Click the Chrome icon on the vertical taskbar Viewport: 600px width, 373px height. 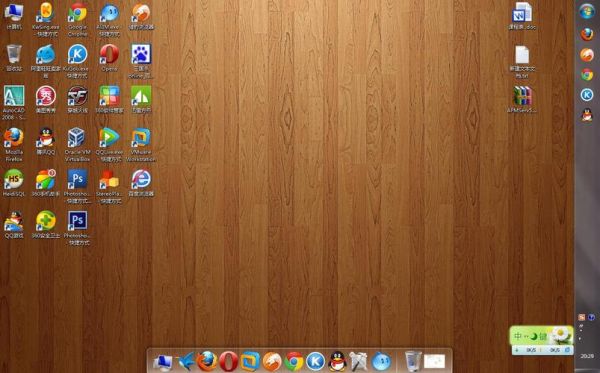pos(587,74)
